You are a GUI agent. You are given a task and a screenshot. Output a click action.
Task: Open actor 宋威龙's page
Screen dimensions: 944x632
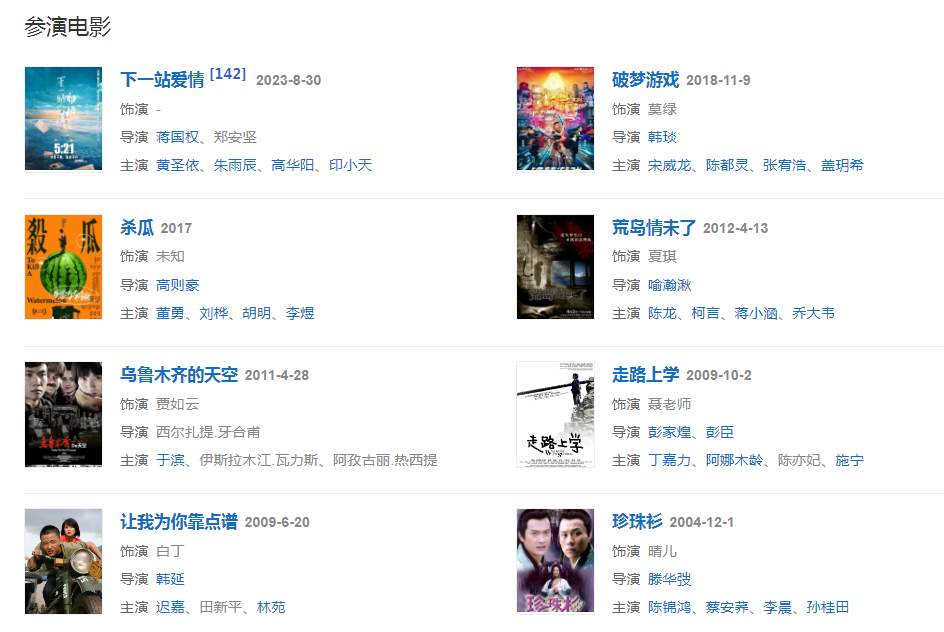click(669, 166)
